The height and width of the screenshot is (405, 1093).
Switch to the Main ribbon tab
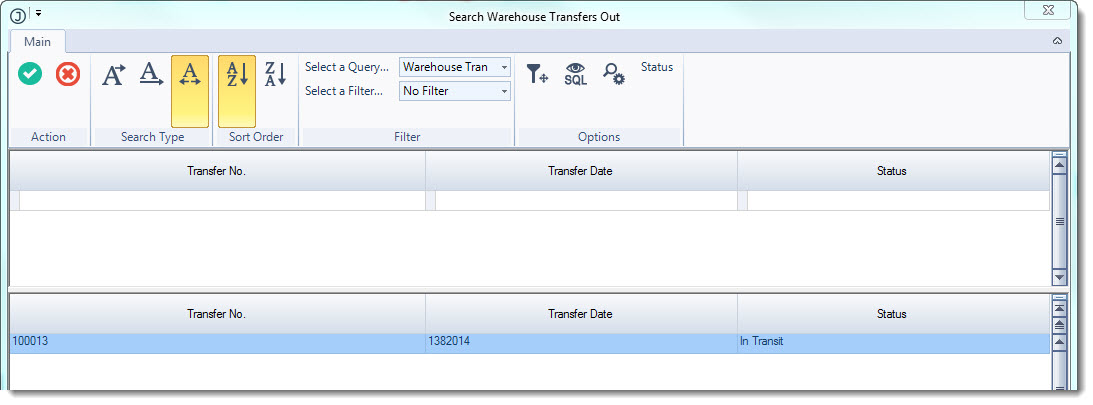pos(38,42)
